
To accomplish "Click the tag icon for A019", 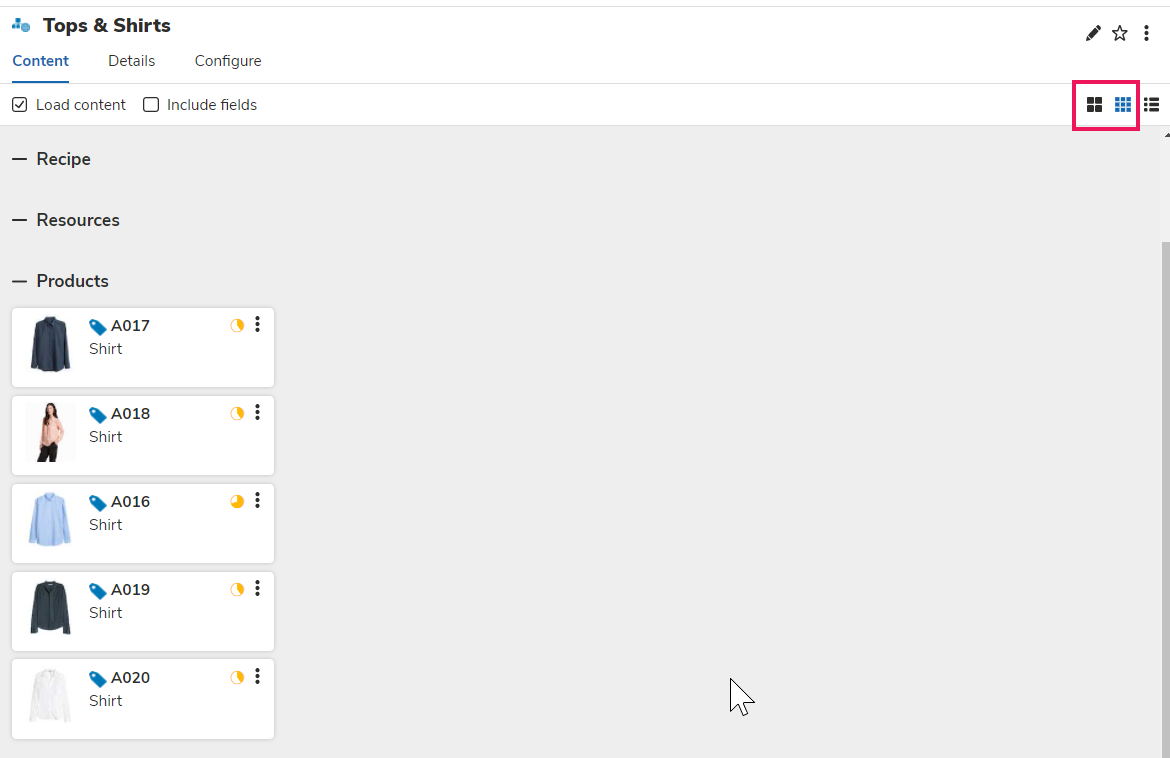I will [98, 591].
